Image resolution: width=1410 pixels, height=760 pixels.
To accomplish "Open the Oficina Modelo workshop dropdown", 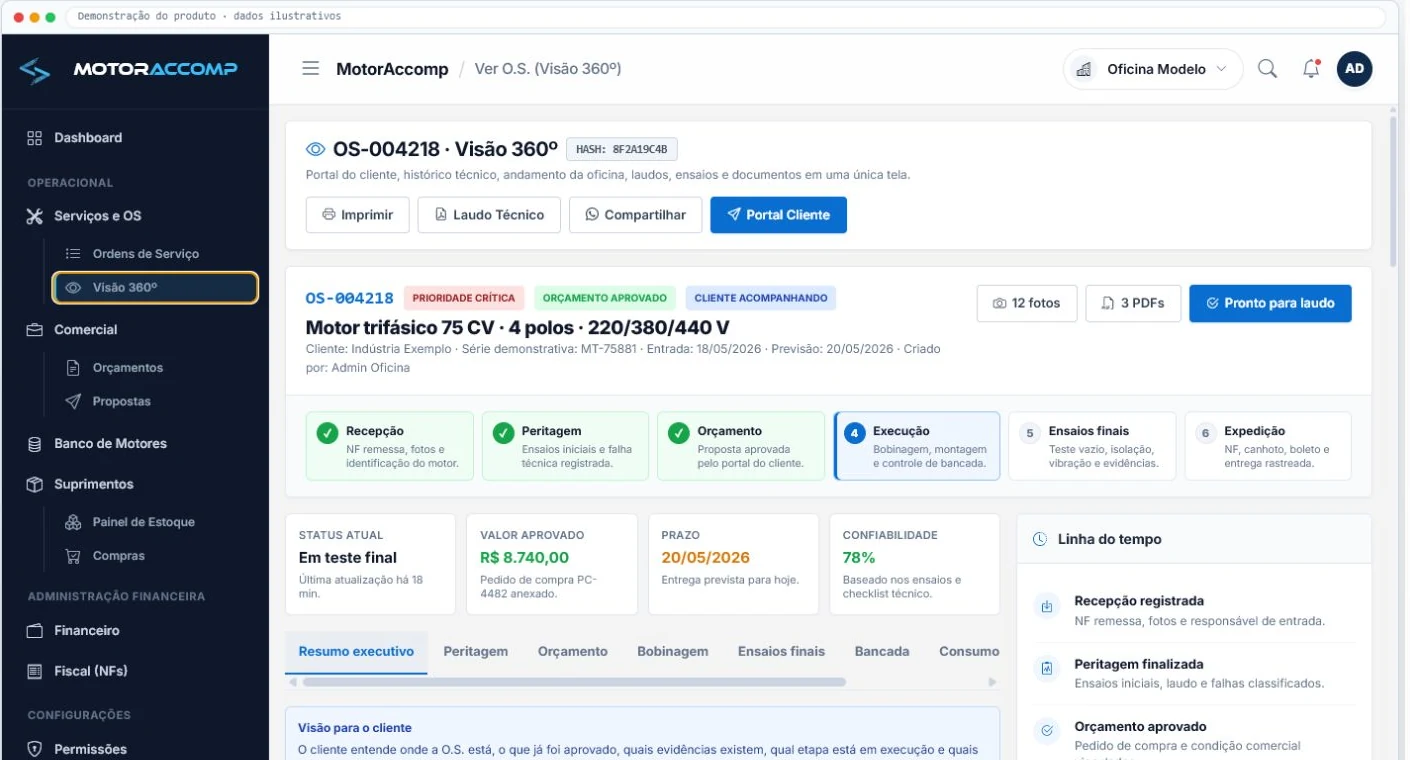I will 1153,70.
